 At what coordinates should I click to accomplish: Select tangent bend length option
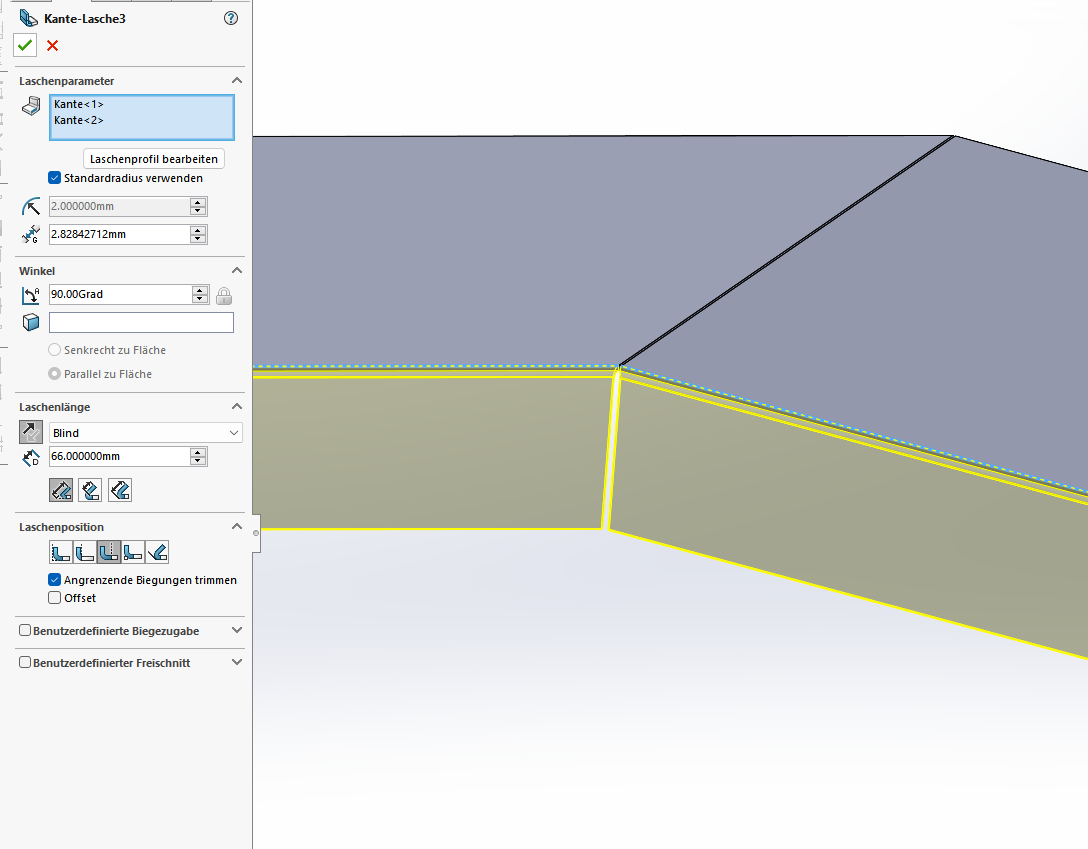pos(120,490)
